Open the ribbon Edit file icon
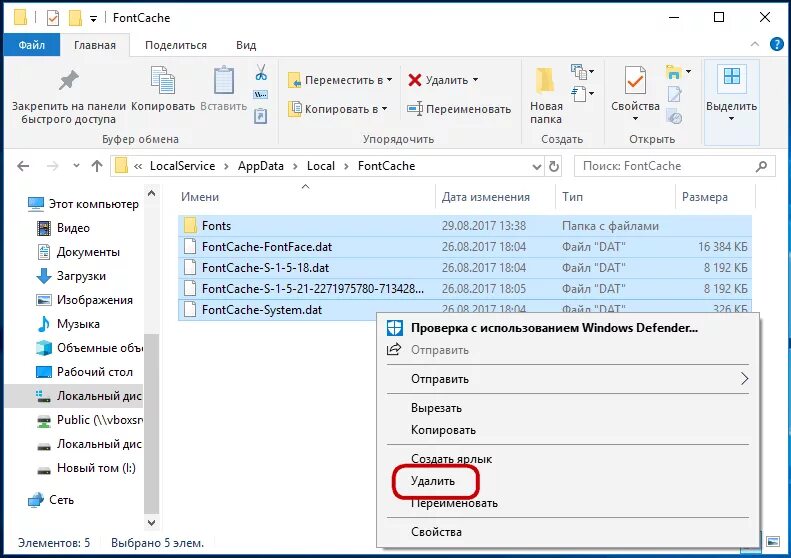Viewport: 791px width, 558px height. (674, 94)
